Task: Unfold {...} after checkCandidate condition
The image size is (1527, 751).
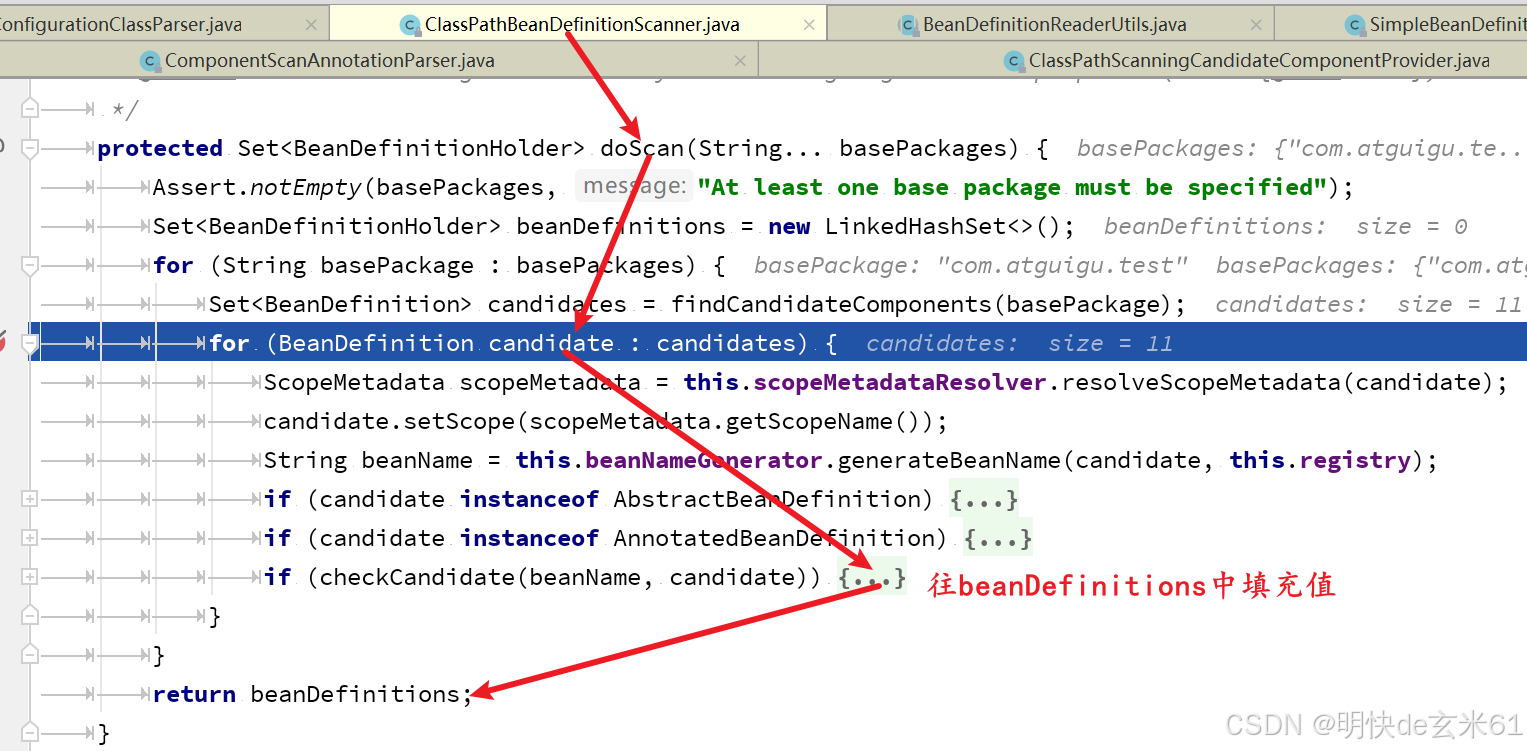Action: pyautogui.click(x=872, y=577)
